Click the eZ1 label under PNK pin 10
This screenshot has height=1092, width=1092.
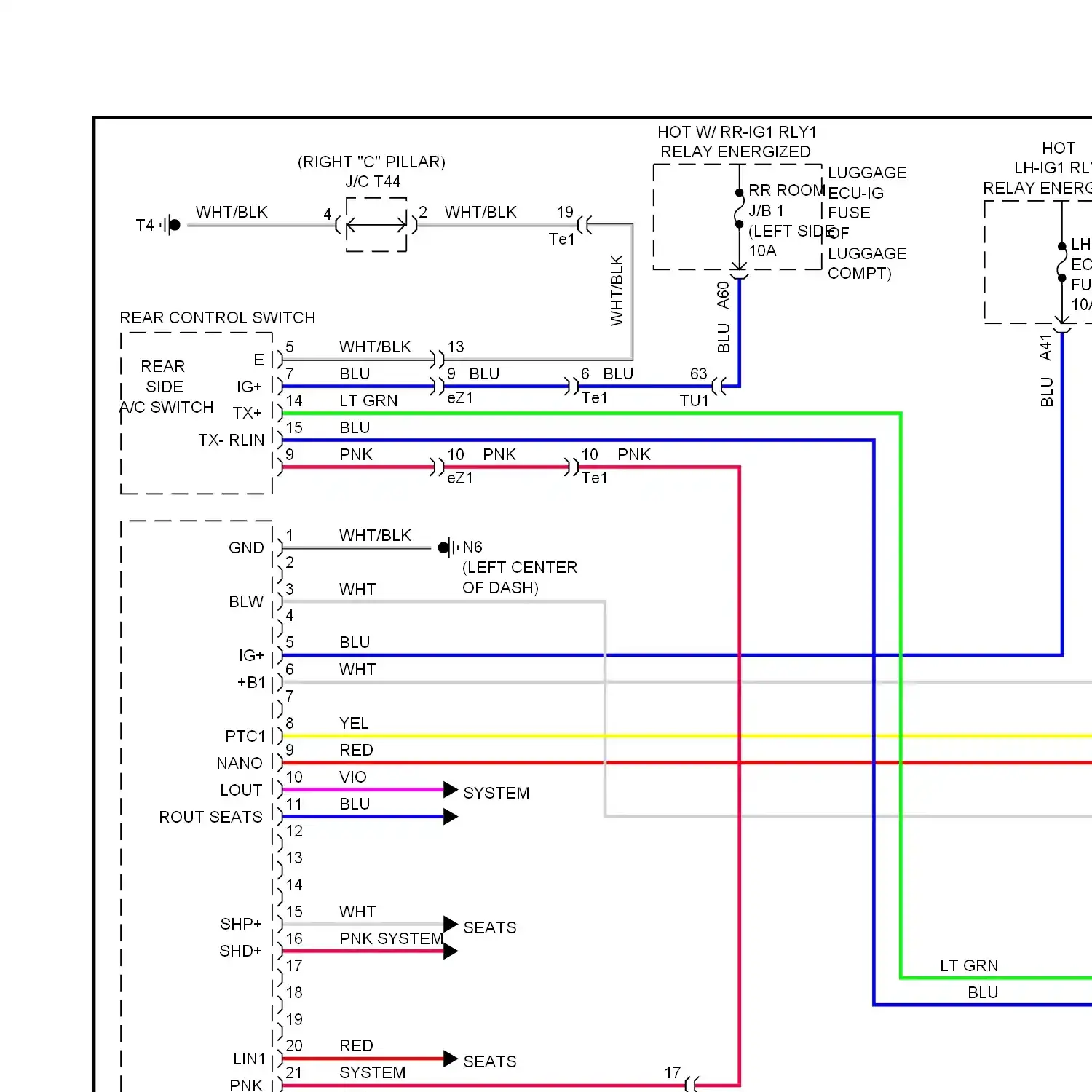coord(460,478)
